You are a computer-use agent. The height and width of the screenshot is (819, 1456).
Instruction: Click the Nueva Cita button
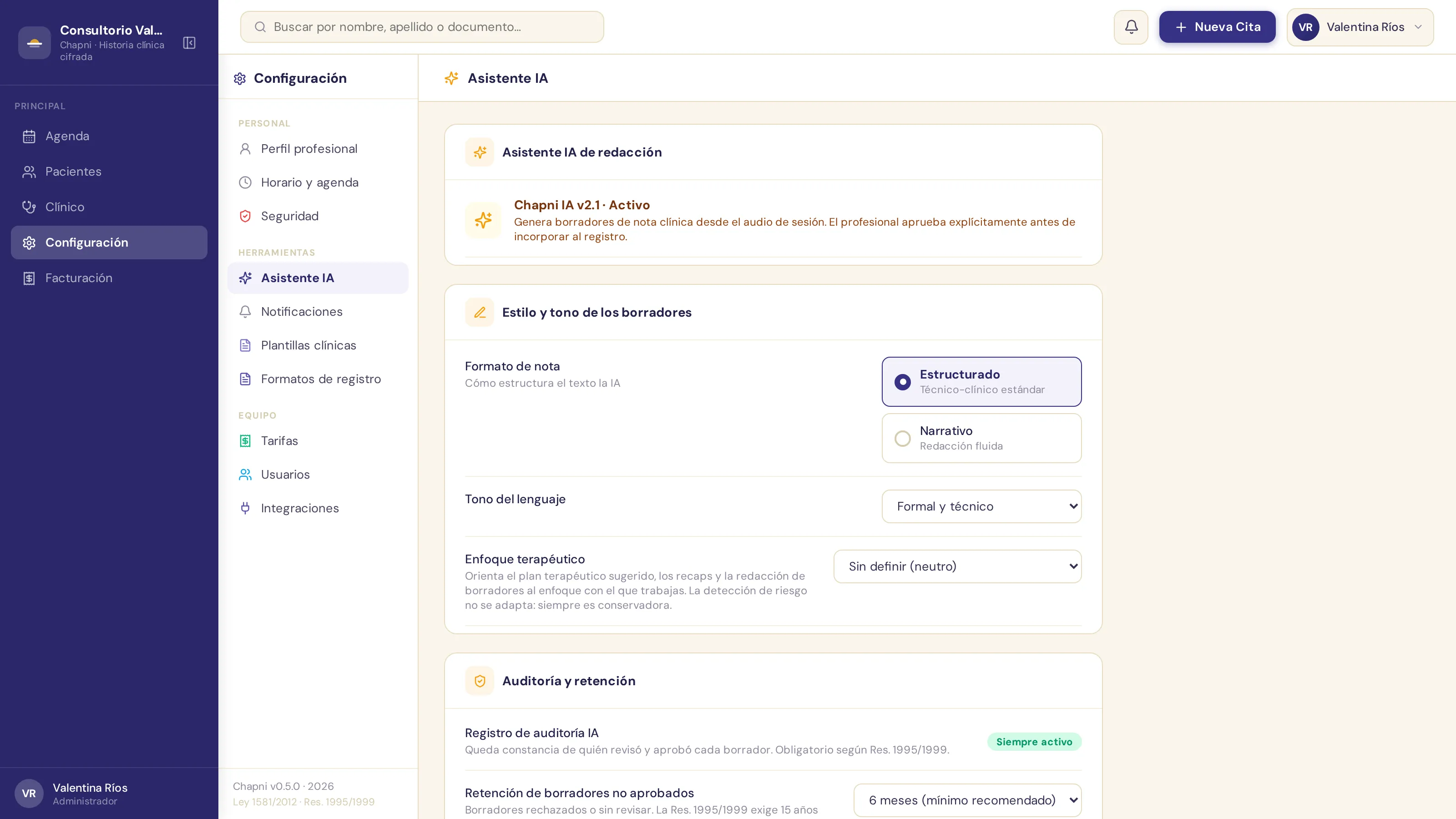coord(1218,27)
